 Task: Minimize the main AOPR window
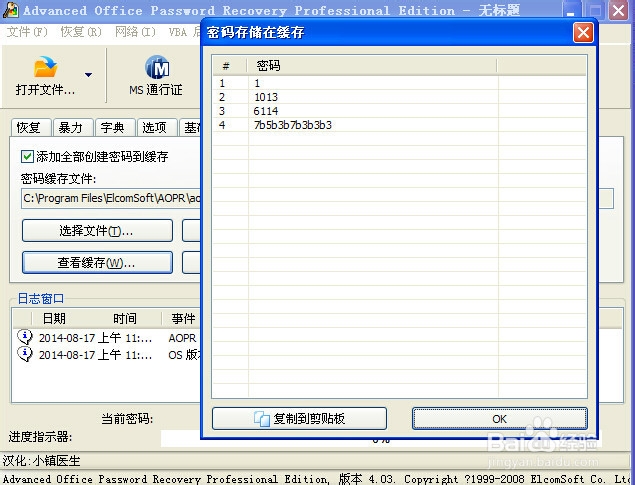[x=571, y=11]
